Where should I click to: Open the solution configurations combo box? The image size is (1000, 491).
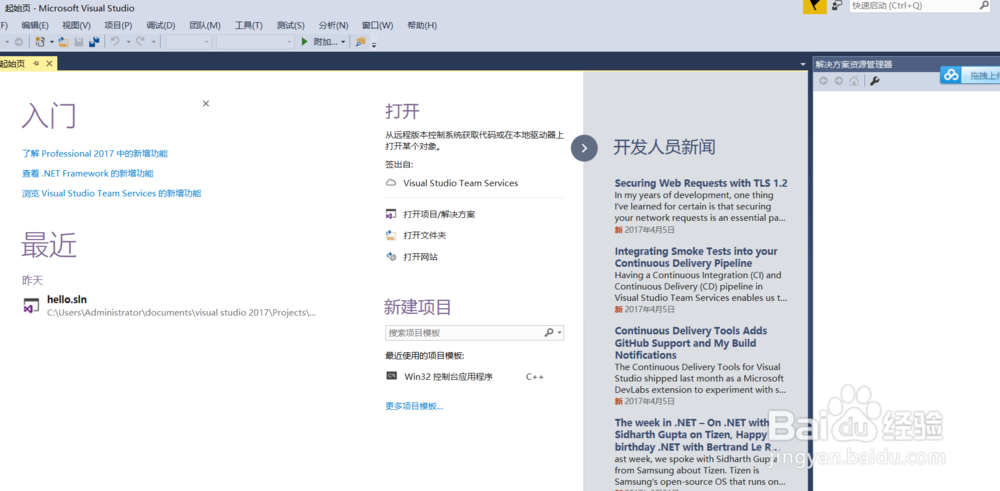(189, 41)
